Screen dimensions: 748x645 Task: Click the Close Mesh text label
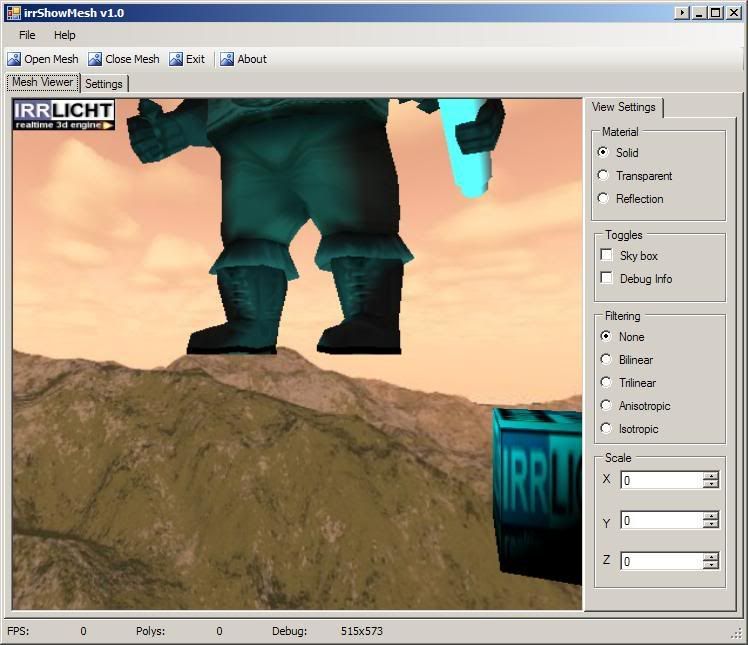[x=132, y=59]
